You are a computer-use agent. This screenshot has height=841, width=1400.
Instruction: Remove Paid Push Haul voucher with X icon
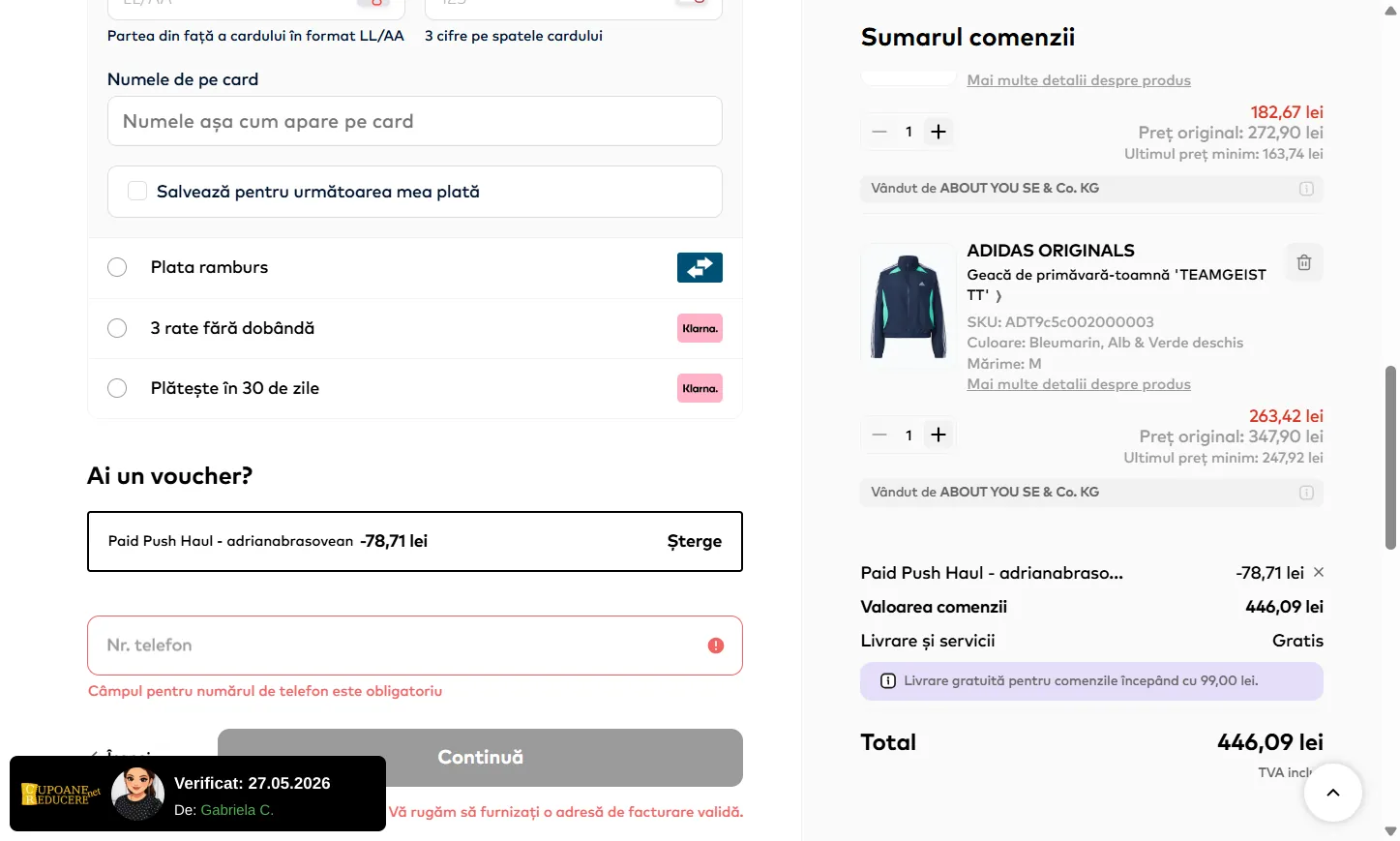(x=1319, y=573)
